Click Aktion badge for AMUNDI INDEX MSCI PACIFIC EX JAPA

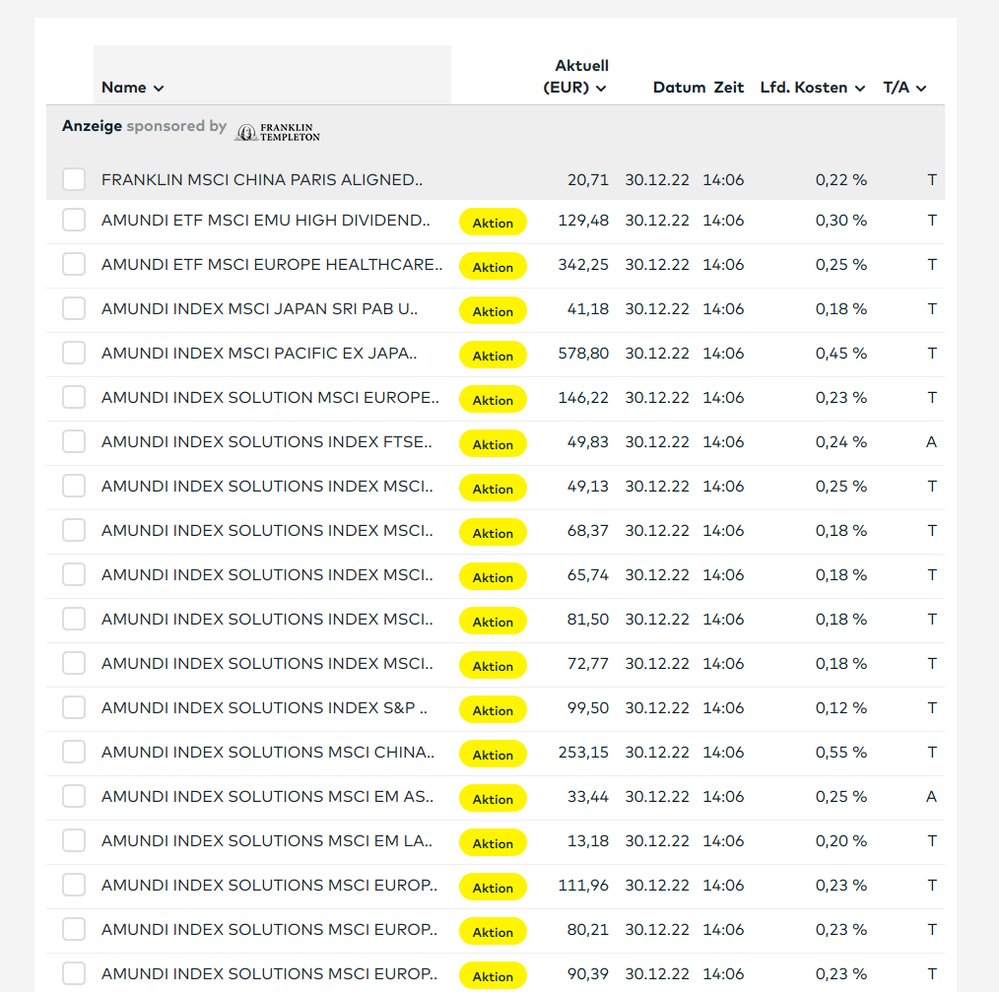(x=493, y=355)
